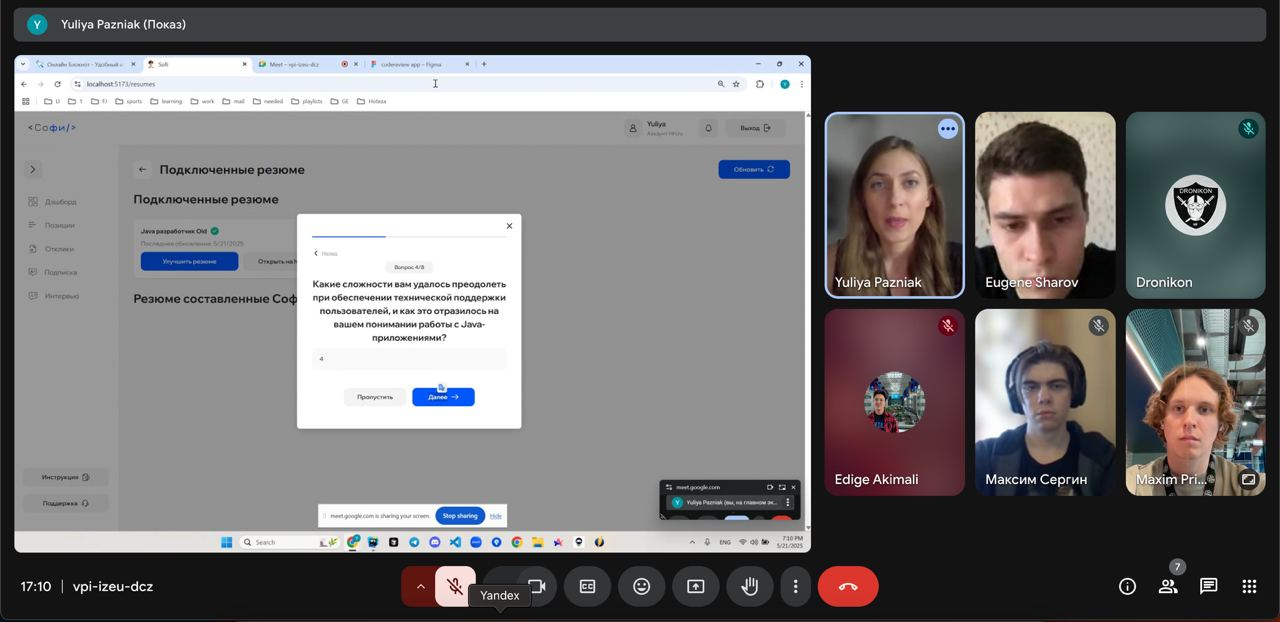Click the picture-in-picture icon on Maxim's tile
Viewport: 1280px width, 622px height.
tap(1248, 479)
